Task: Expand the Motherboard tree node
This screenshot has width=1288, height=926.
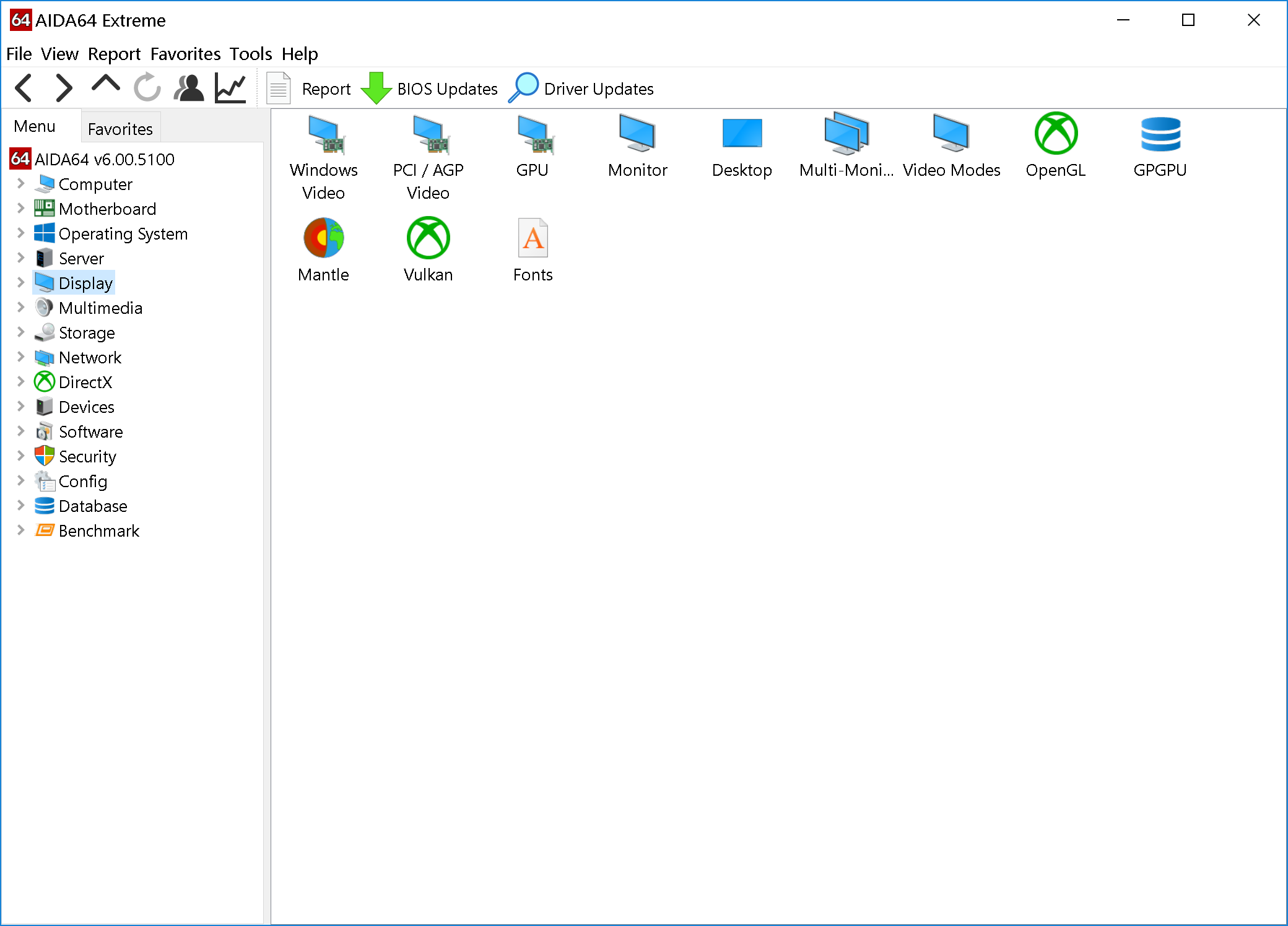Action: pyautogui.click(x=21, y=208)
